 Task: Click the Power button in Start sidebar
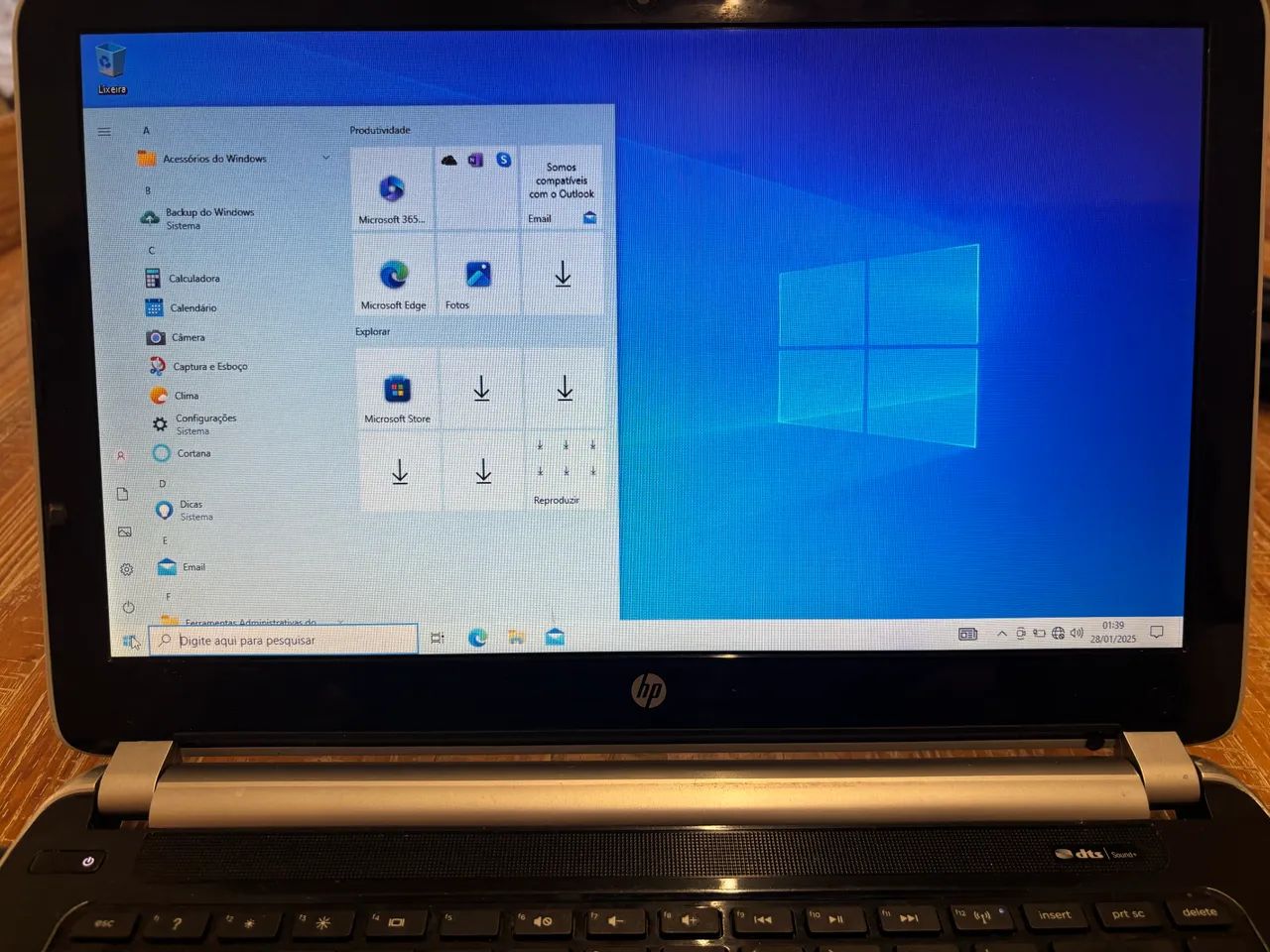coord(128,607)
